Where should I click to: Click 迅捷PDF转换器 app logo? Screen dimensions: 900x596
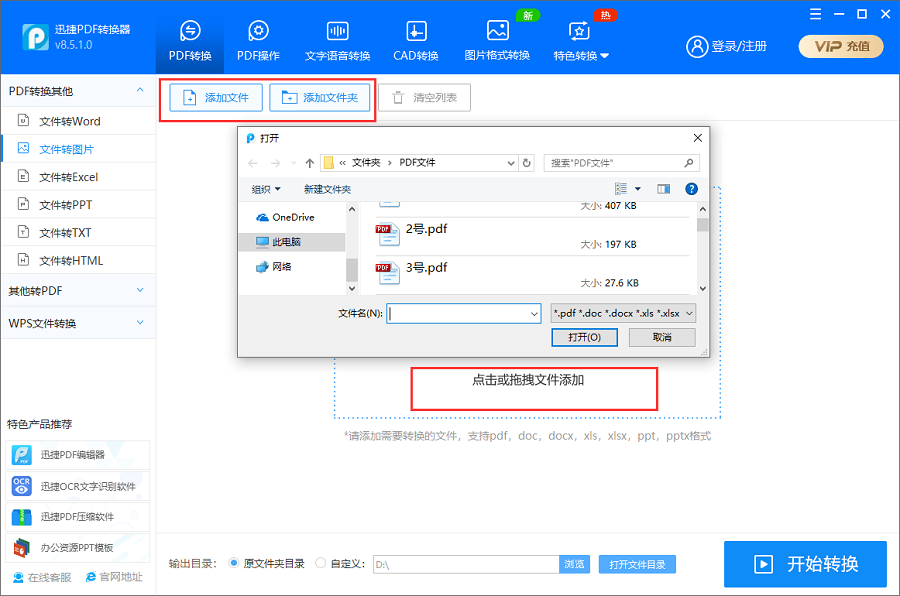pos(35,37)
